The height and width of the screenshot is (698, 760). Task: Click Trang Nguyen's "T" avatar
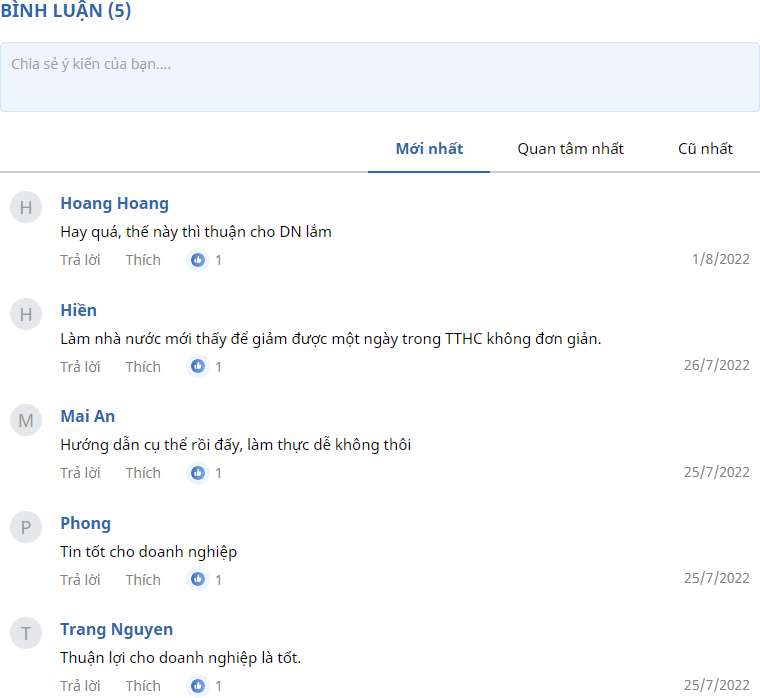click(26, 633)
